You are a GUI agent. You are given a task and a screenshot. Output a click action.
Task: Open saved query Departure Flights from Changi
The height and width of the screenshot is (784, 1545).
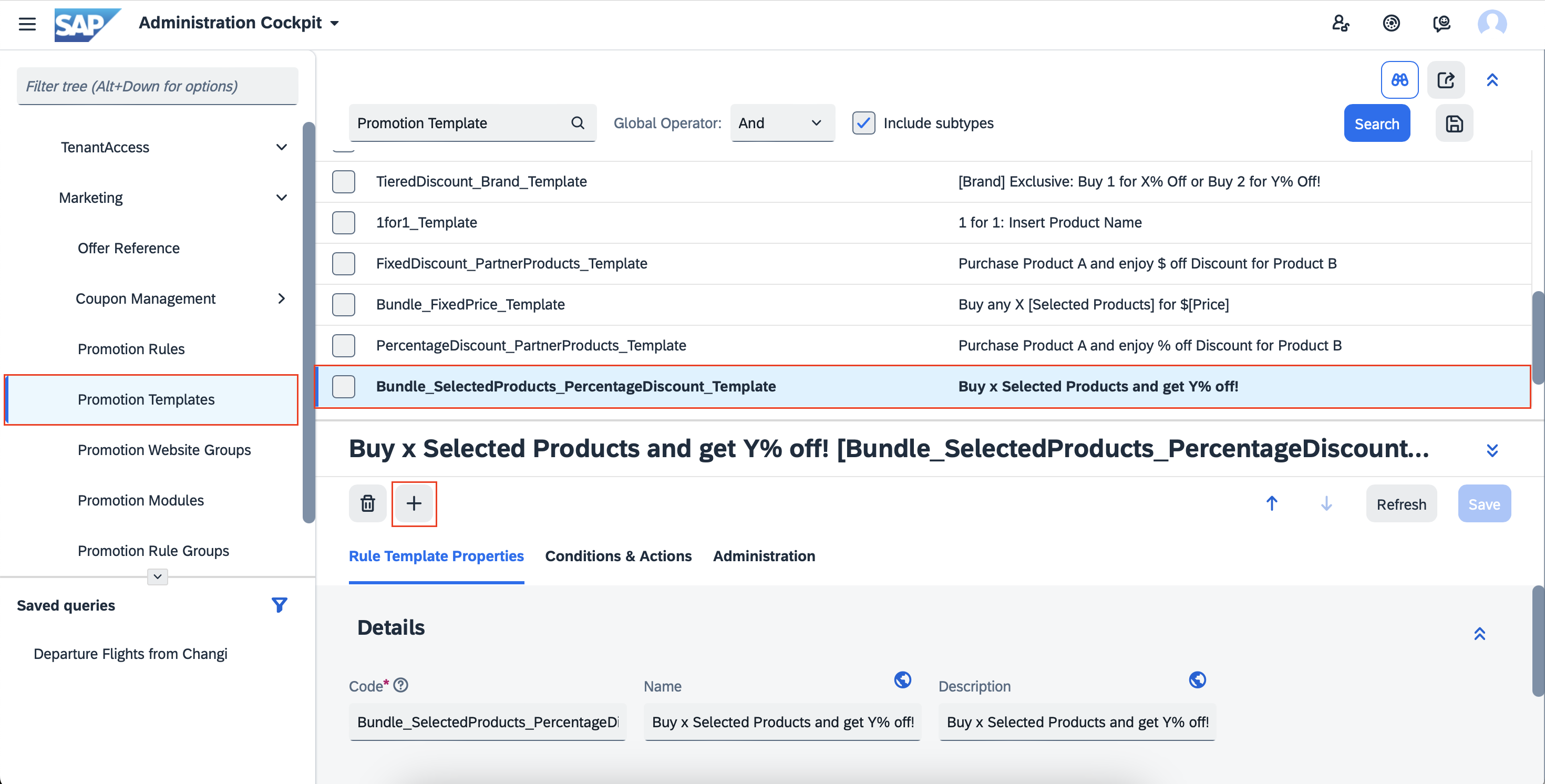(130, 654)
